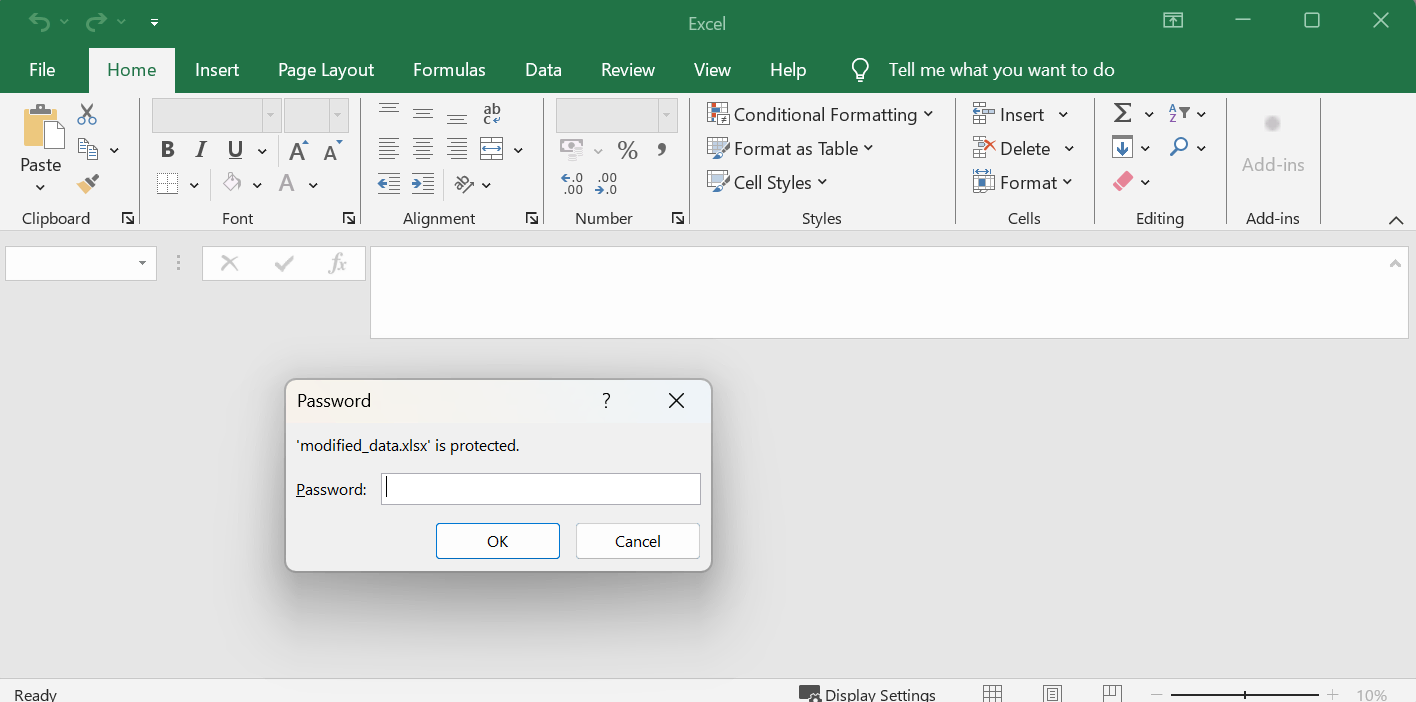Click the AutoSum sigma icon

point(1123,114)
